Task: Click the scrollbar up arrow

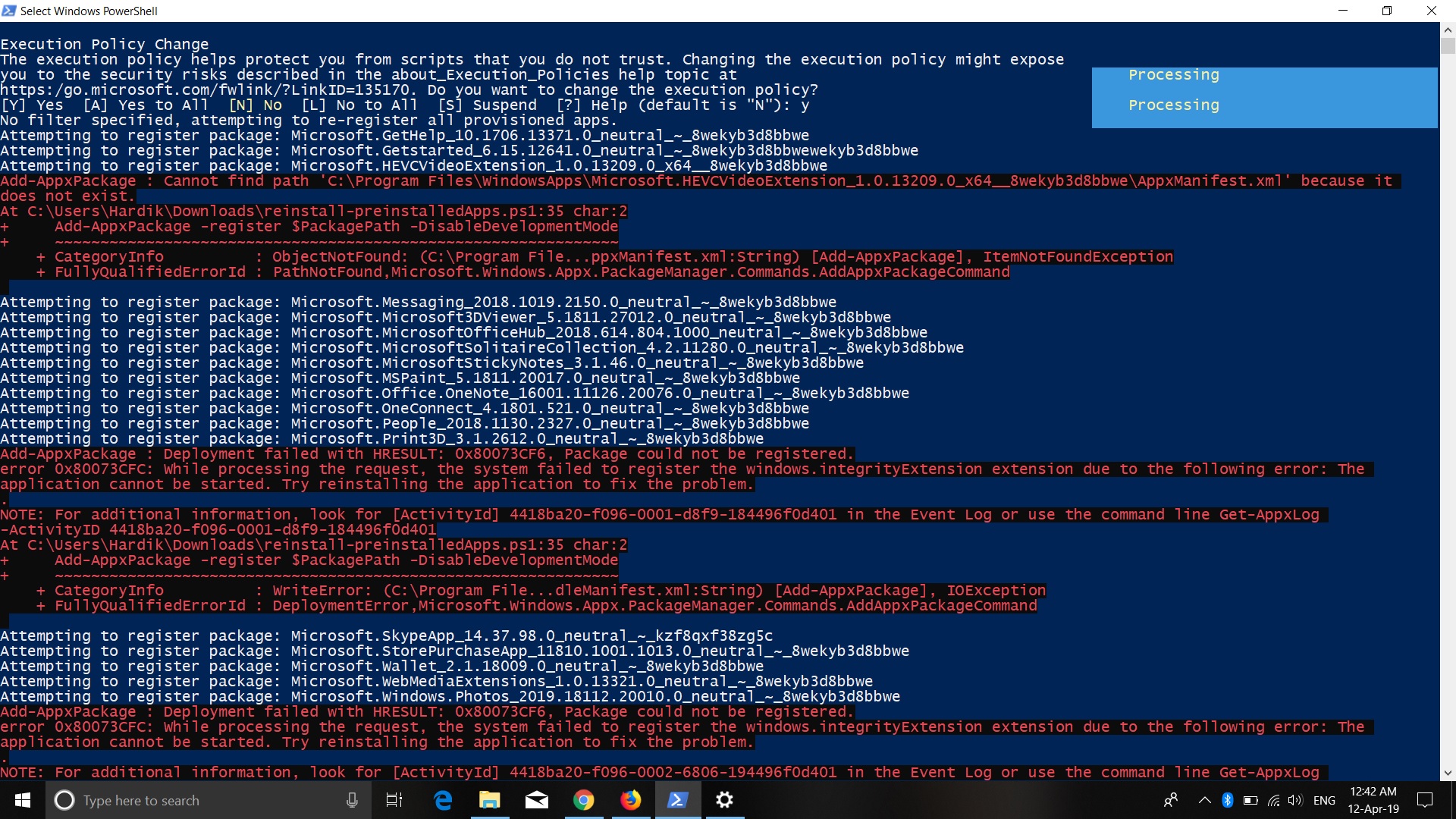Action: click(x=1448, y=30)
